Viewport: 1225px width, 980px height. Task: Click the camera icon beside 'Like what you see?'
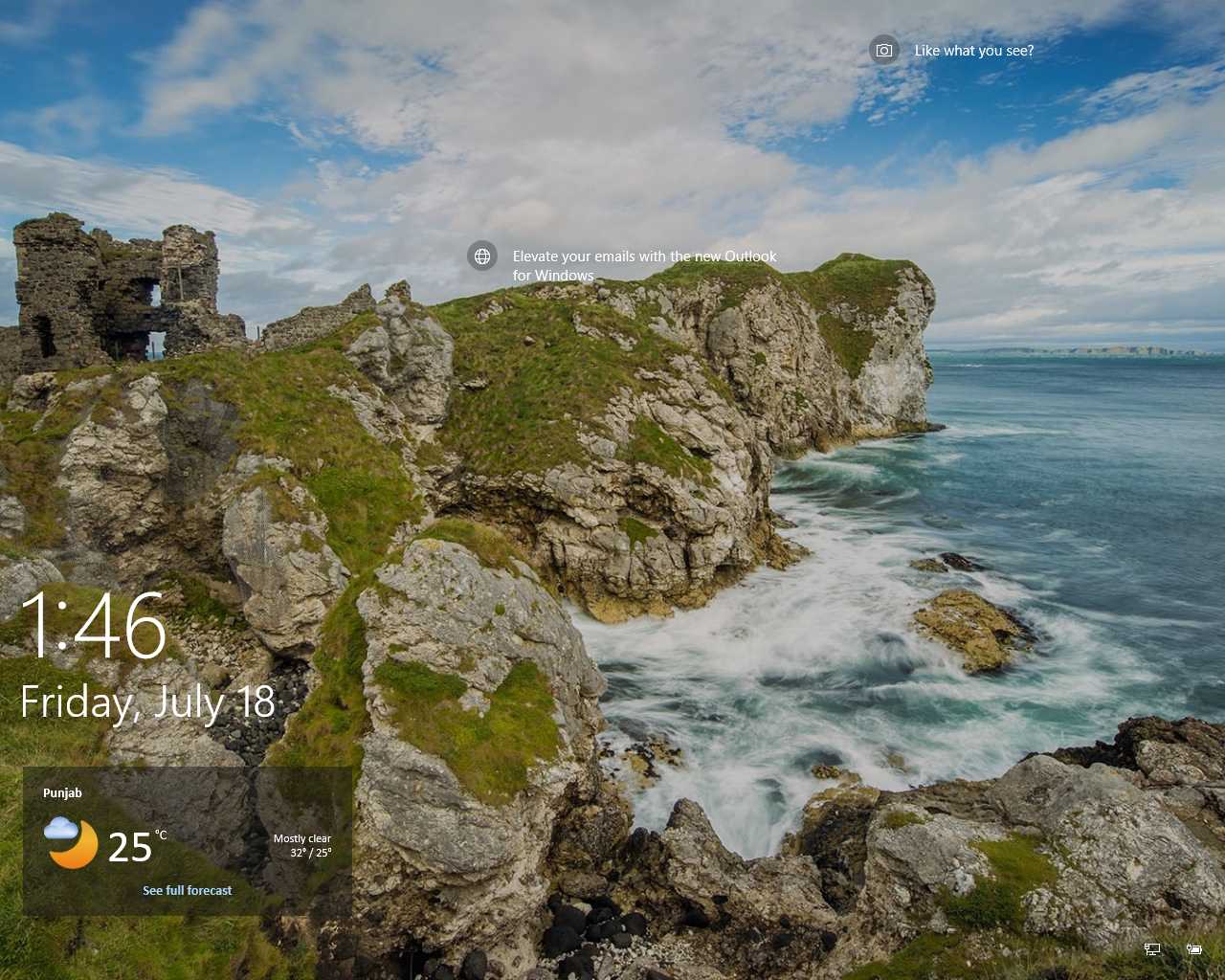tap(884, 50)
